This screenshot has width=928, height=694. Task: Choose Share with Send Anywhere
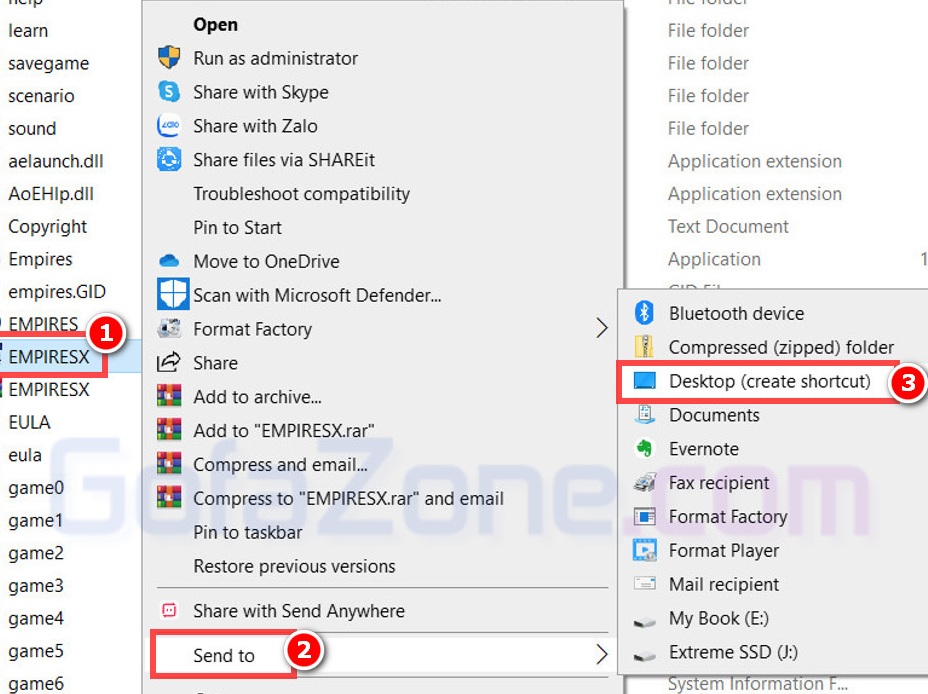[298, 611]
